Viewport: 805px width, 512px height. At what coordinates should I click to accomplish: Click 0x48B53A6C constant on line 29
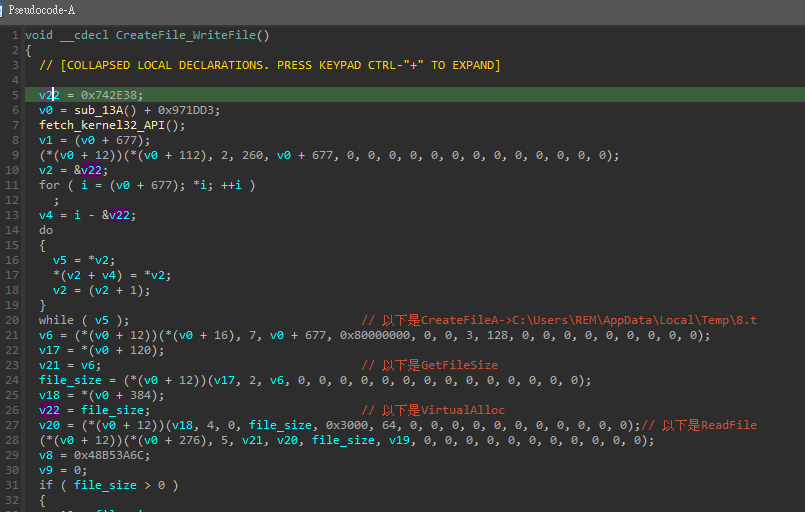(109, 455)
